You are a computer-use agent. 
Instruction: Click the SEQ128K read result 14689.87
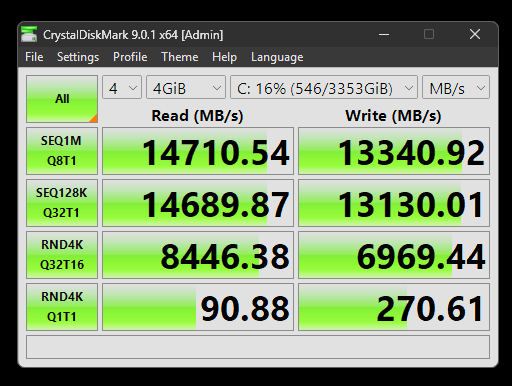point(198,203)
